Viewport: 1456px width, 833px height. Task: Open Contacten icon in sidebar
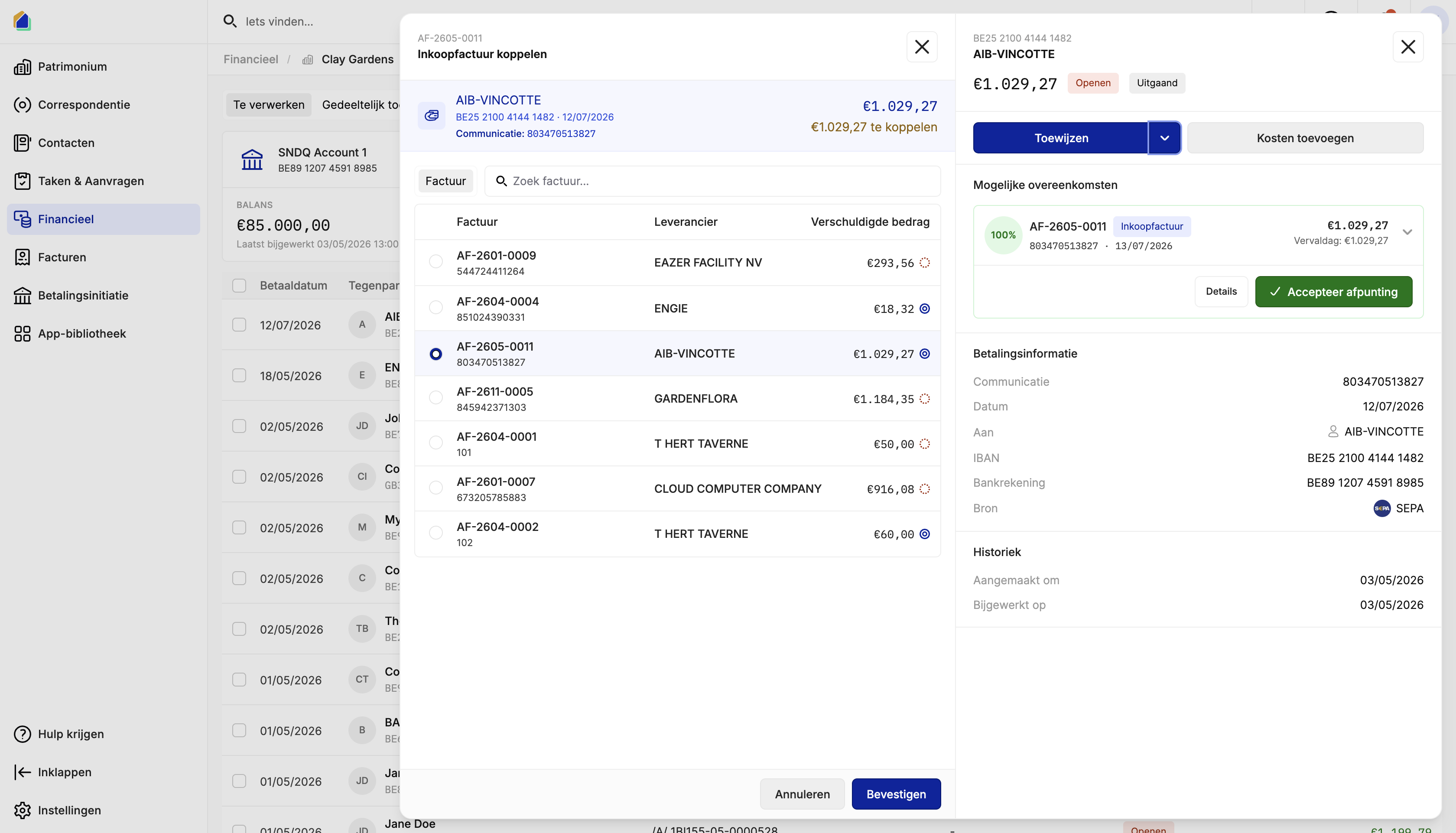coord(22,143)
